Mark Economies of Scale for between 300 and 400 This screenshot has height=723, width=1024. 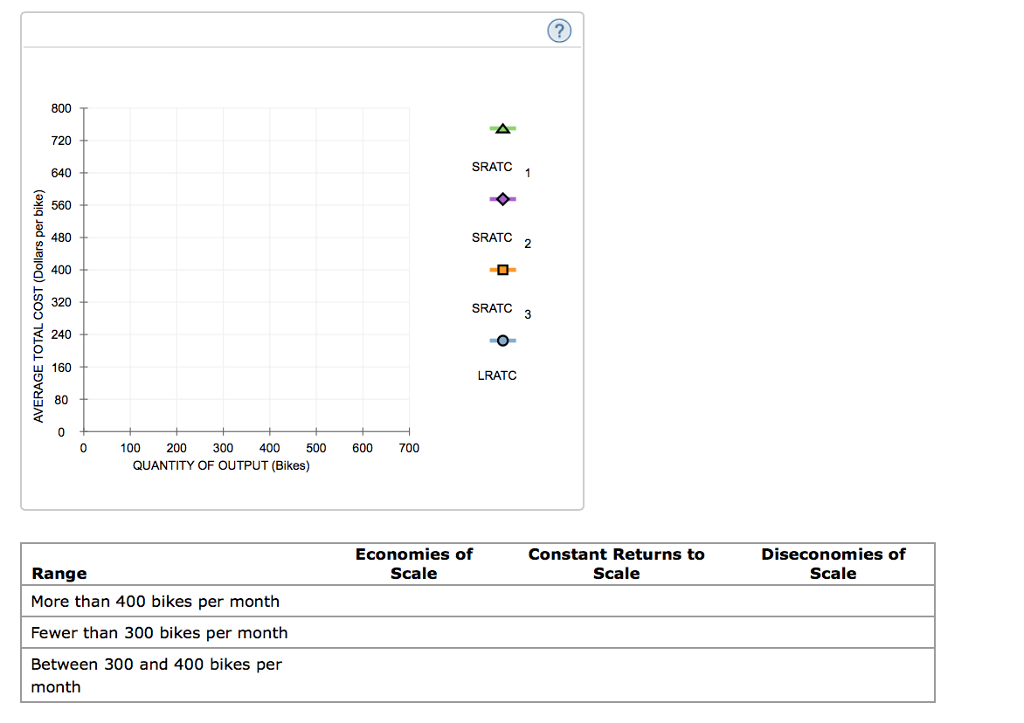click(x=414, y=675)
